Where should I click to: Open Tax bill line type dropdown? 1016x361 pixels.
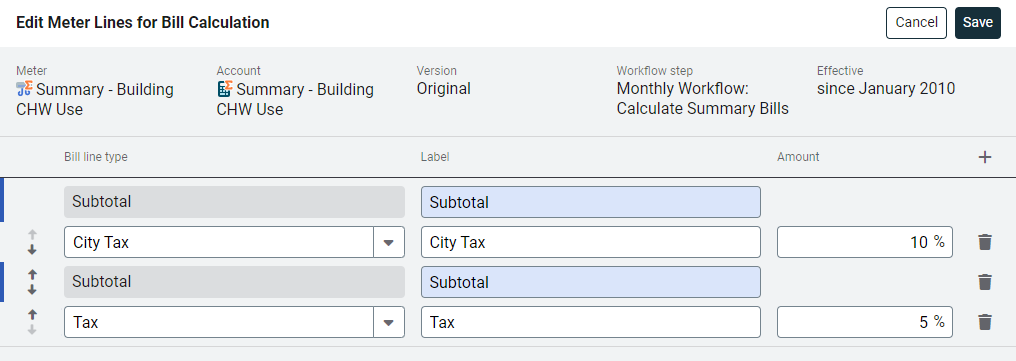(389, 322)
